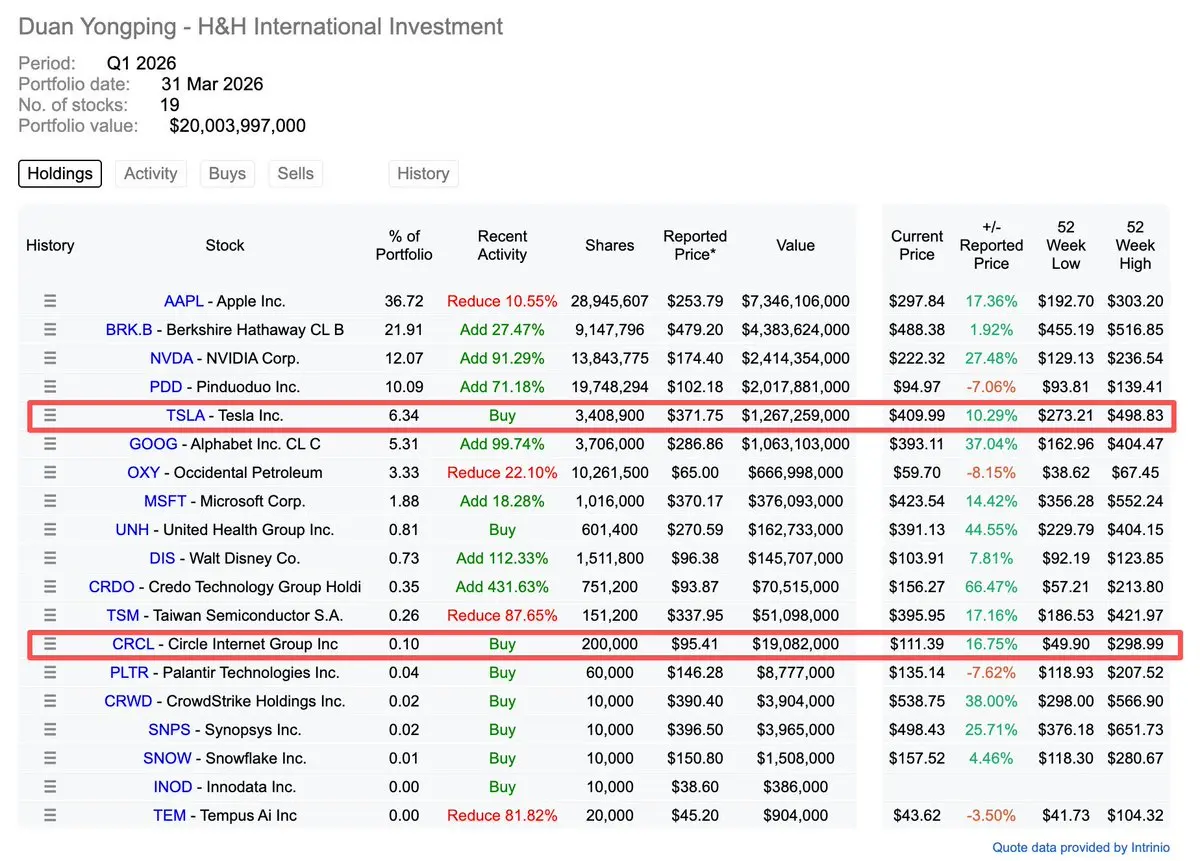
Task: Open the CRCL Circle Internet Group link
Action: (225, 644)
